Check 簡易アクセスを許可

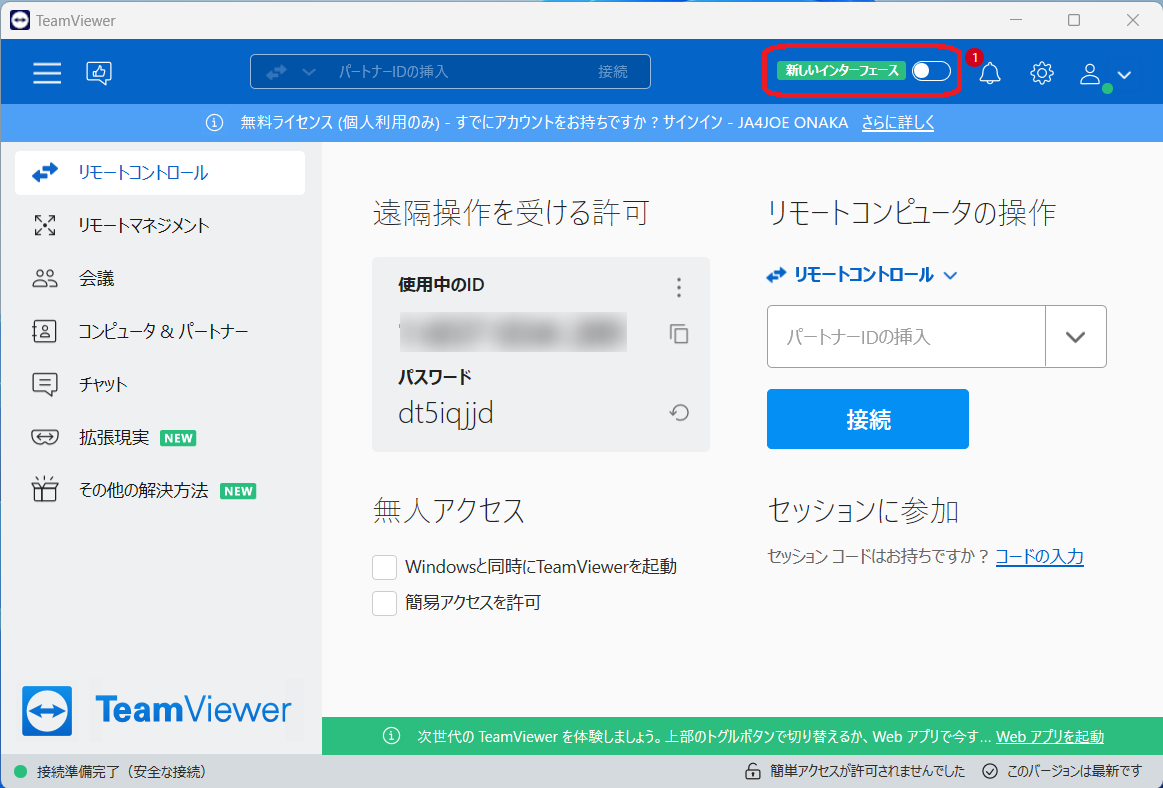click(x=384, y=602)
